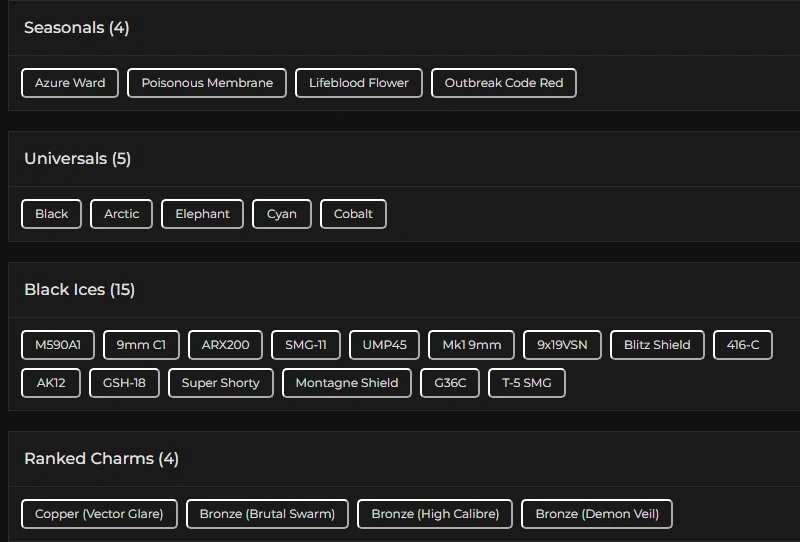Click the Elephant universal tag
Screen dimensions: 800x542
click(x=203, y=214)
